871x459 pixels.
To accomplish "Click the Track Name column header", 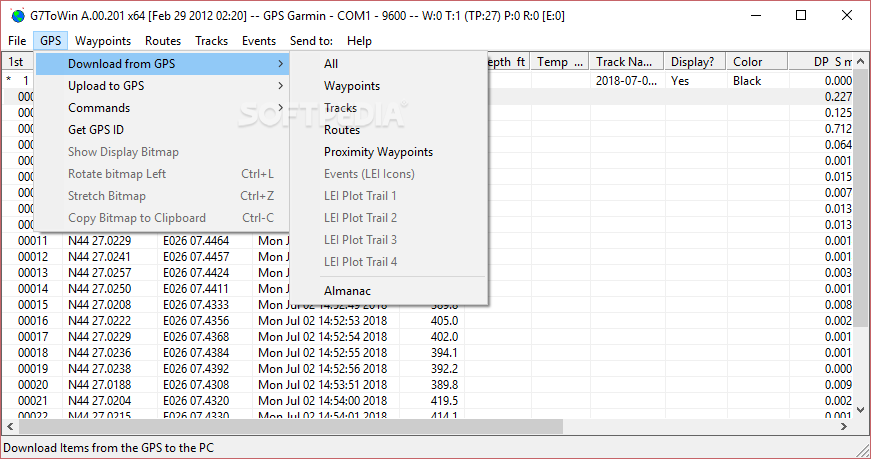I will [x=627, y=62].
